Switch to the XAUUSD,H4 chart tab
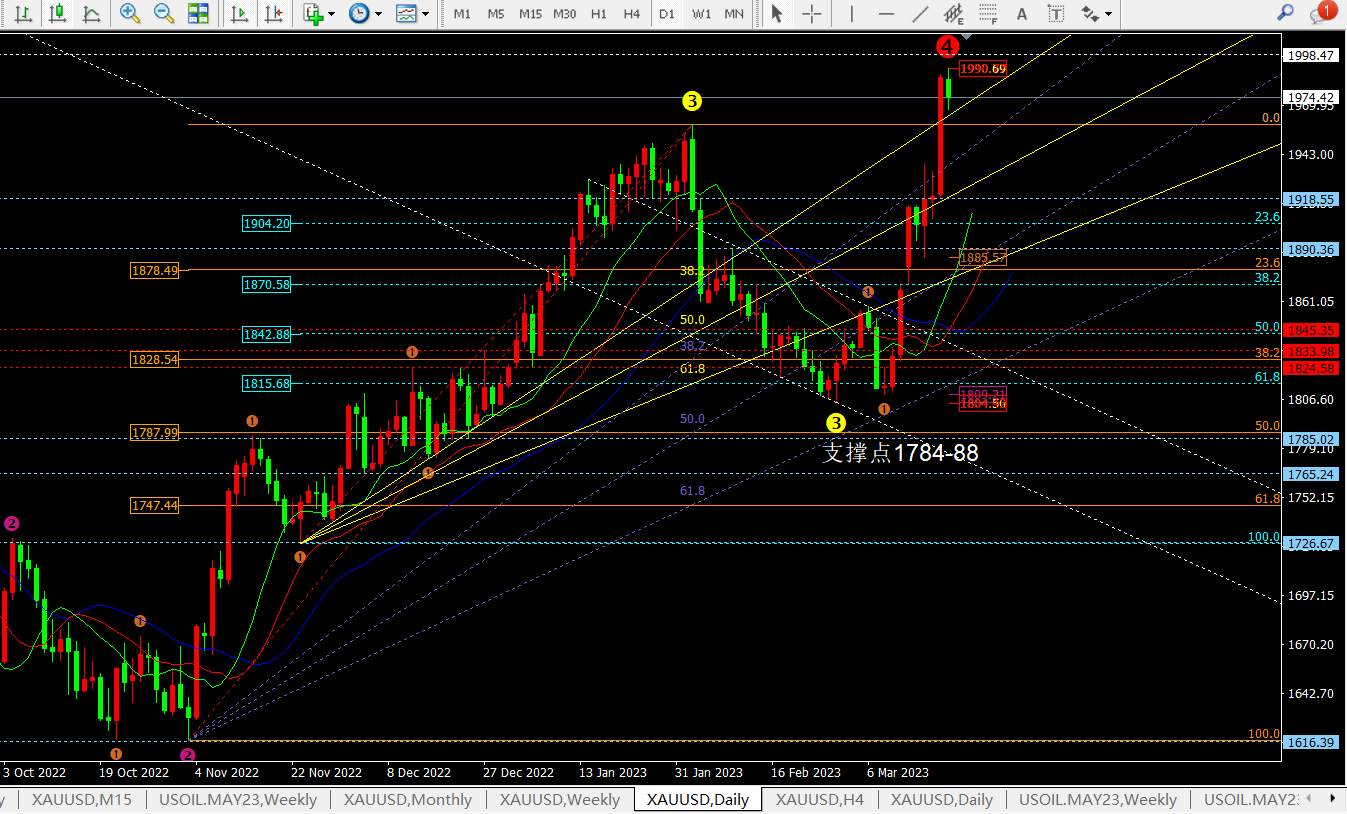This screenshot has width=1347, height=814. tap(819, 799)
